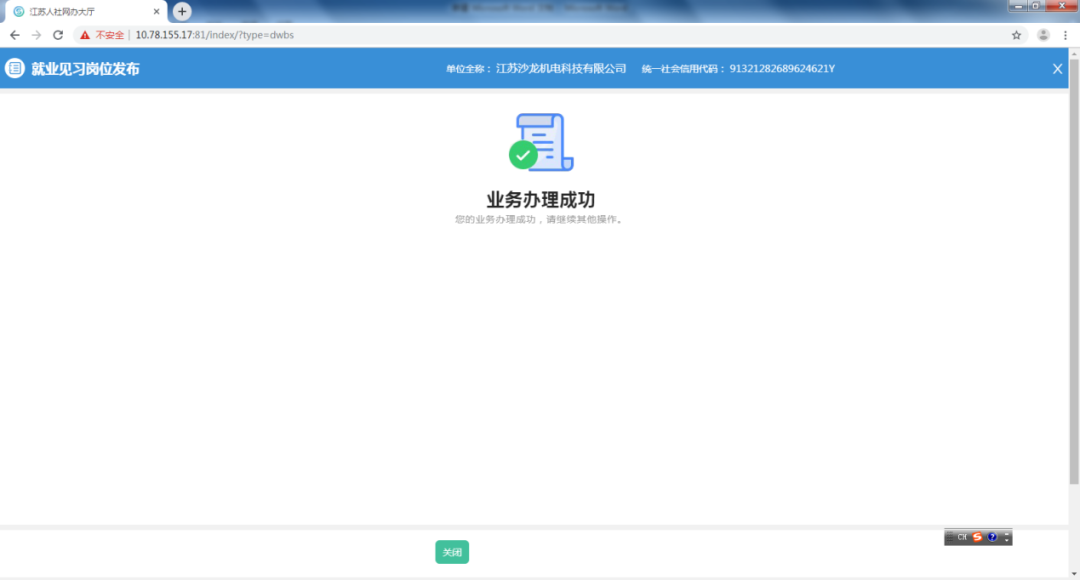The image size is (1080, 580).
Task: Close the 就业见习岗位发布 panel with the X
Action: click(1057, 69)
